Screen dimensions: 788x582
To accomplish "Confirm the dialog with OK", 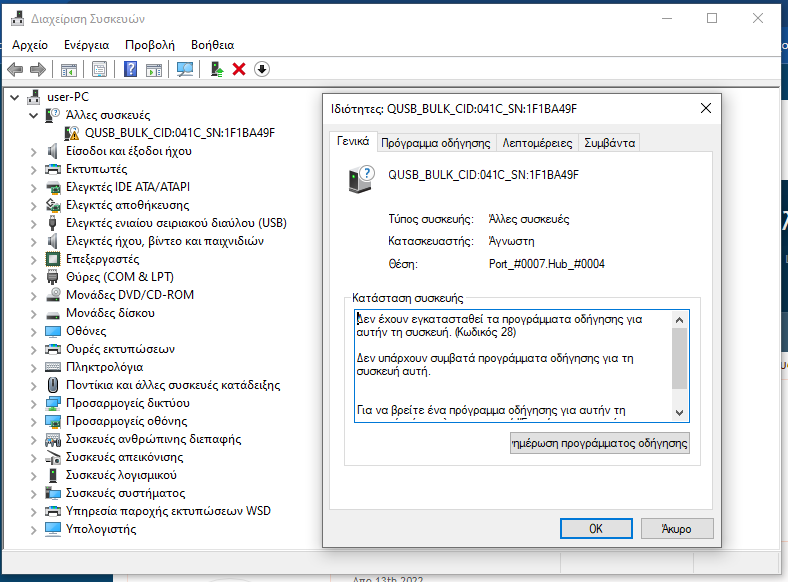I will tap(596, 529).
